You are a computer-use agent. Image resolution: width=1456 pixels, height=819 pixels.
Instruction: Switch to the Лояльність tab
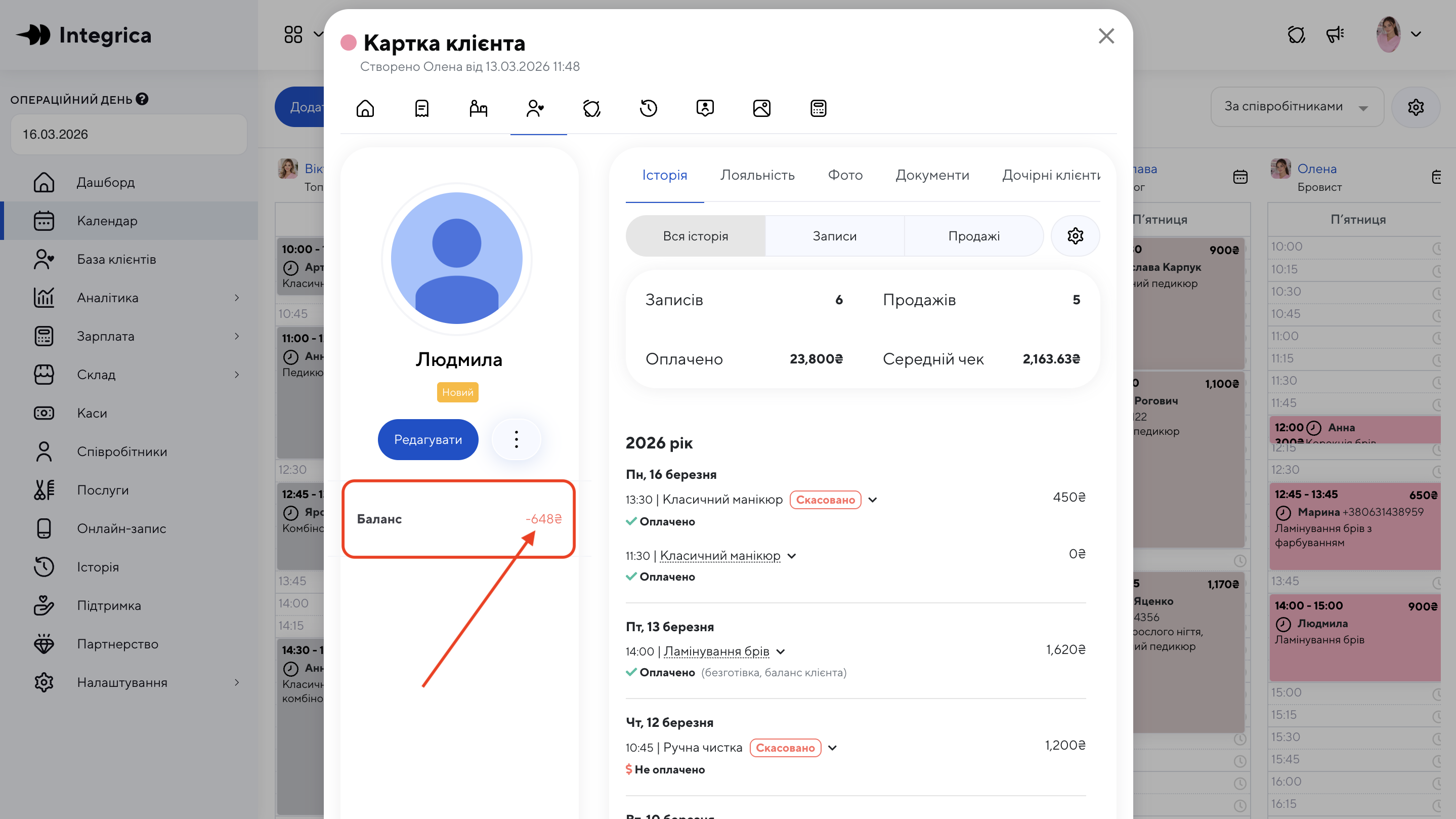pos(757,175)
